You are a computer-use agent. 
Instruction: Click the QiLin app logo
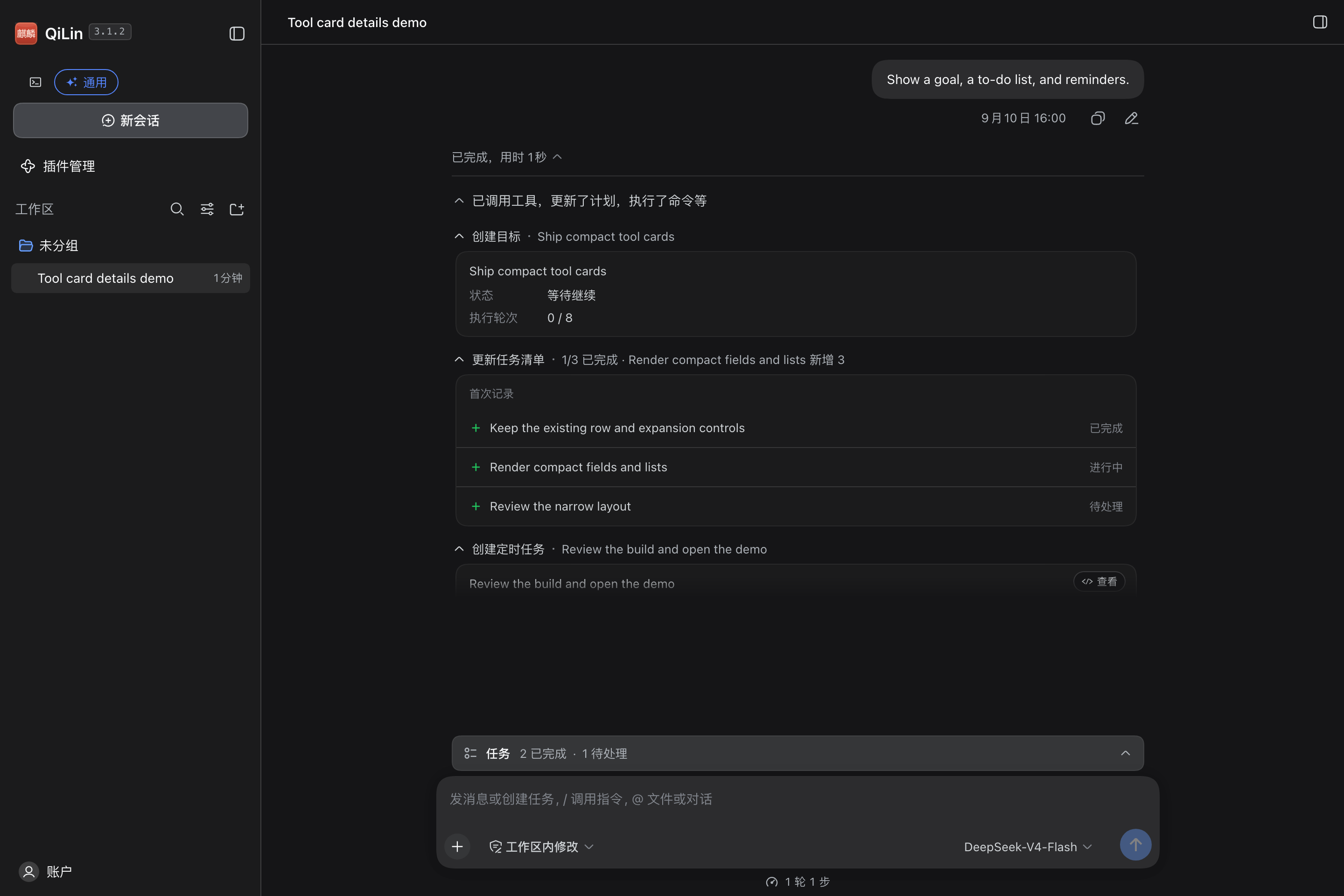pos(26,33)
